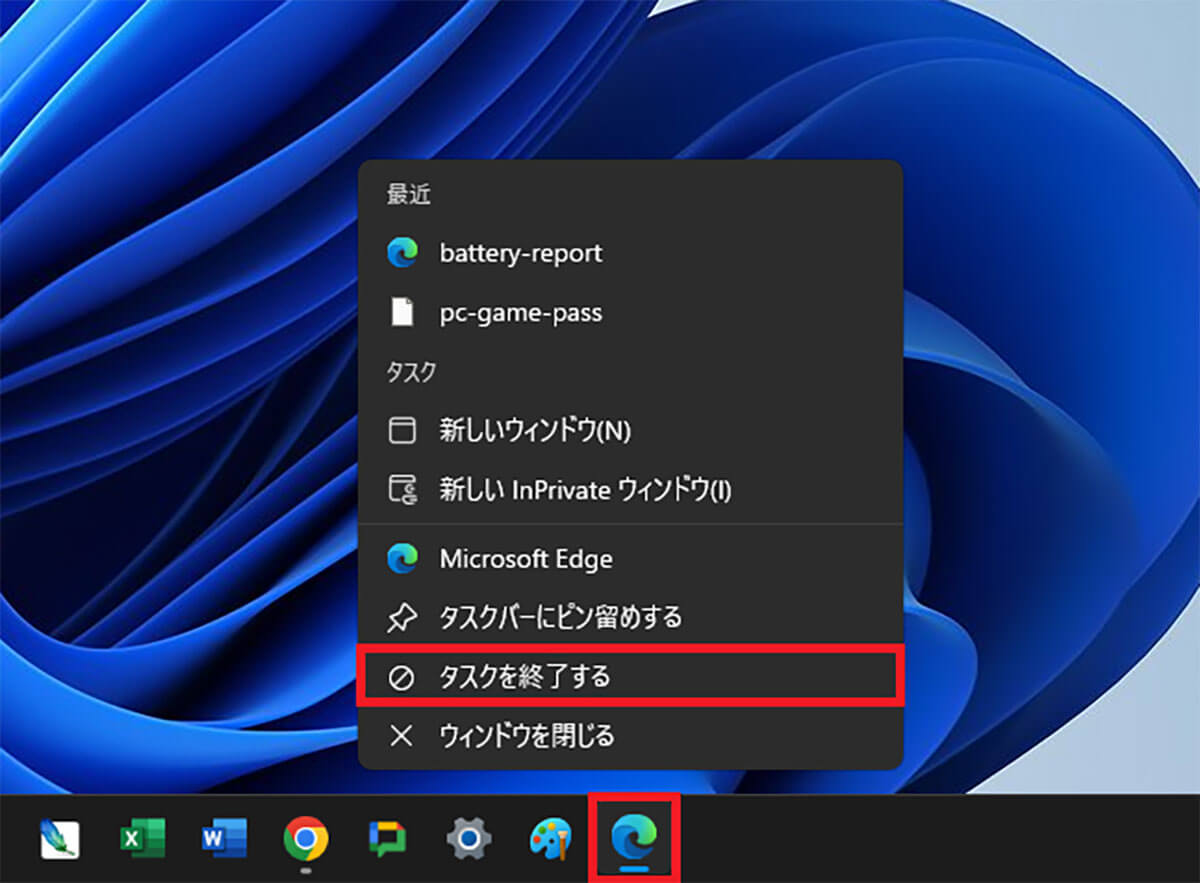Select タスクを終了する to end task
1200x883 pixels.
pyautogui.click(x=630, y=677)
